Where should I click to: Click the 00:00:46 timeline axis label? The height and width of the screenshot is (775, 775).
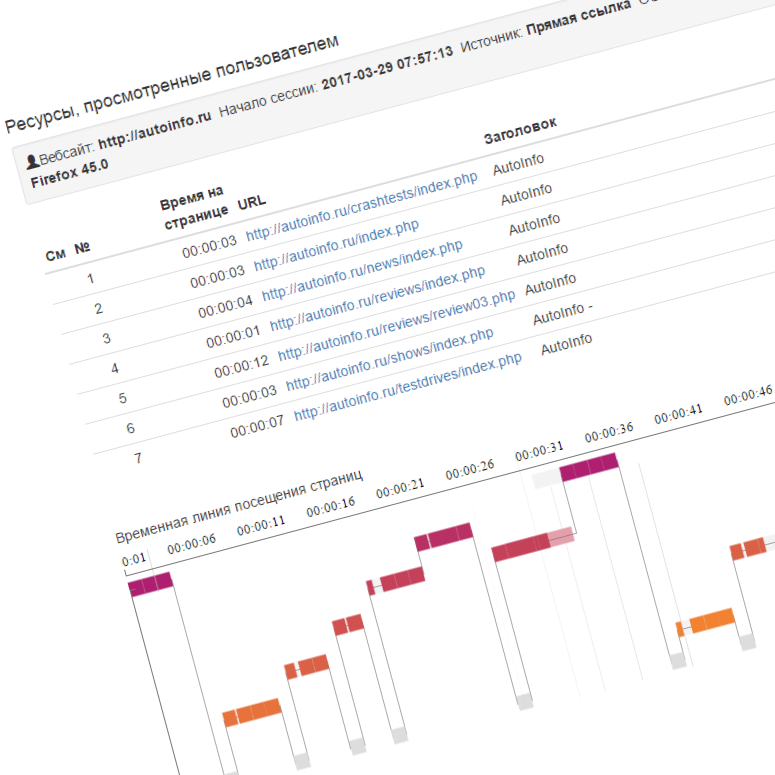click(748, 395)
